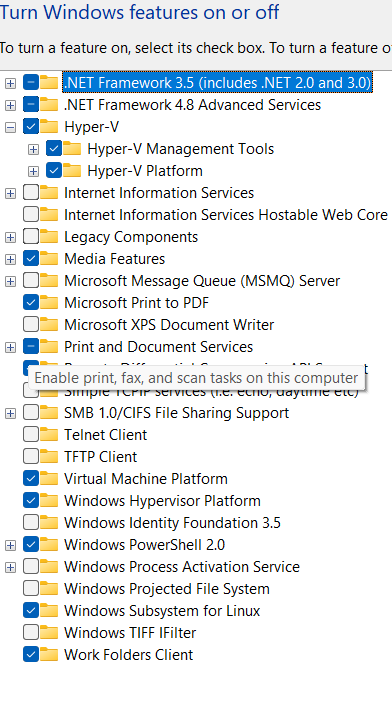Enable Telnet Client checkbox
The height and width of the screenshot is (716, 392).
pos(31,435)
